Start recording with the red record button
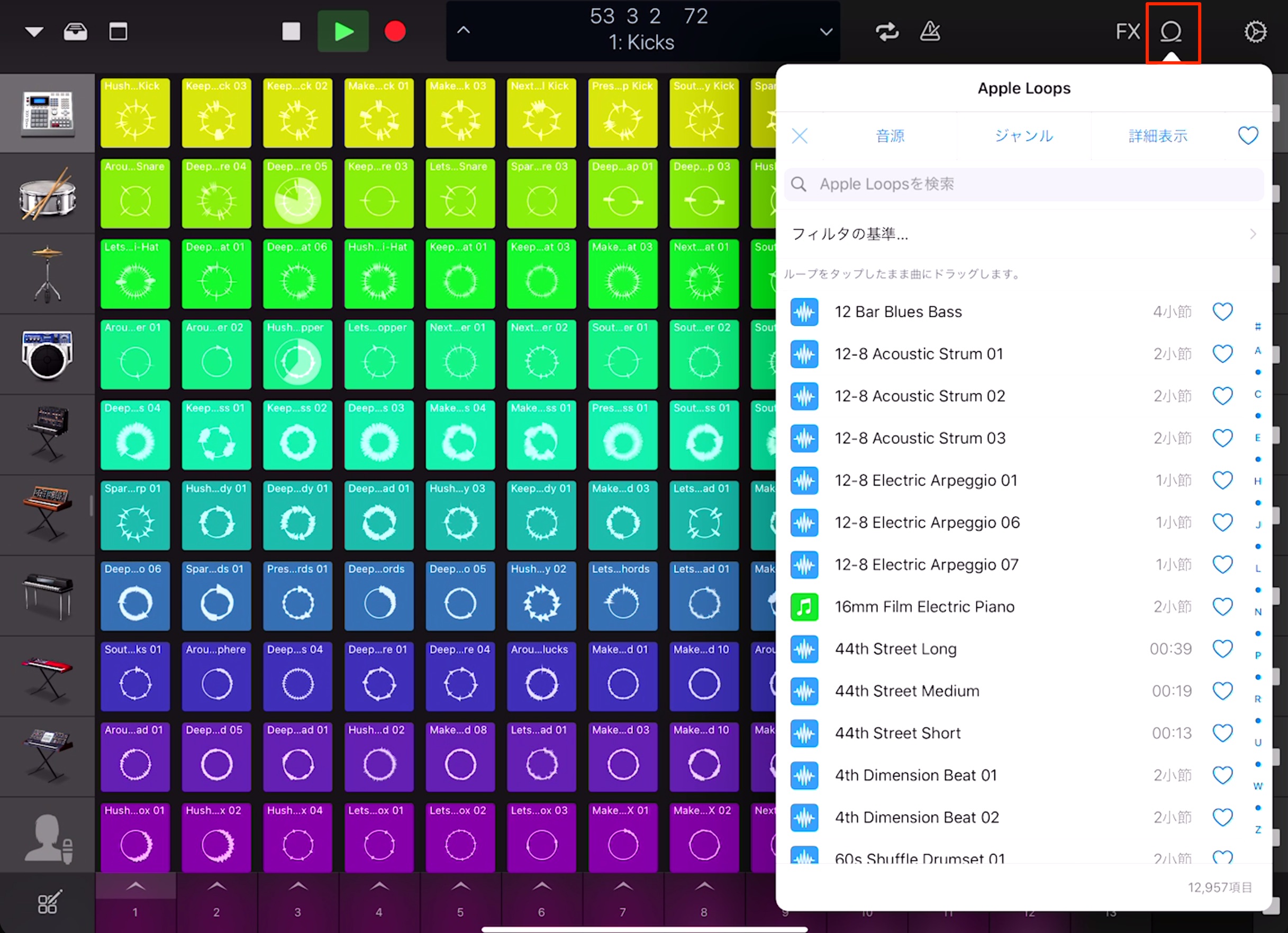Viewport: 1288px width, 933px height. (x=395, y=32)
